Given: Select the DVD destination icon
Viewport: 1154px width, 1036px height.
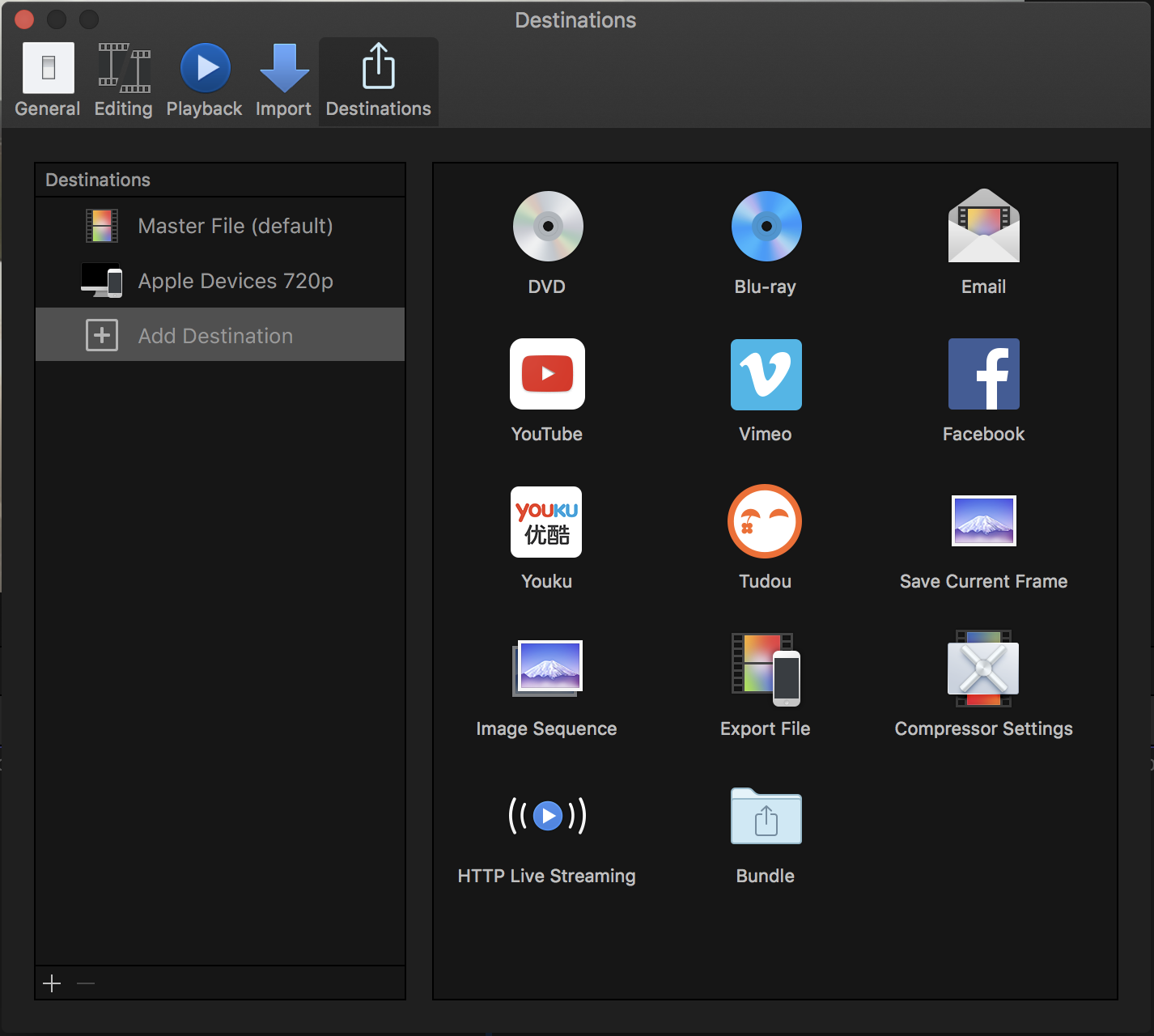Looking at the screenshot, I should point(548,227).
